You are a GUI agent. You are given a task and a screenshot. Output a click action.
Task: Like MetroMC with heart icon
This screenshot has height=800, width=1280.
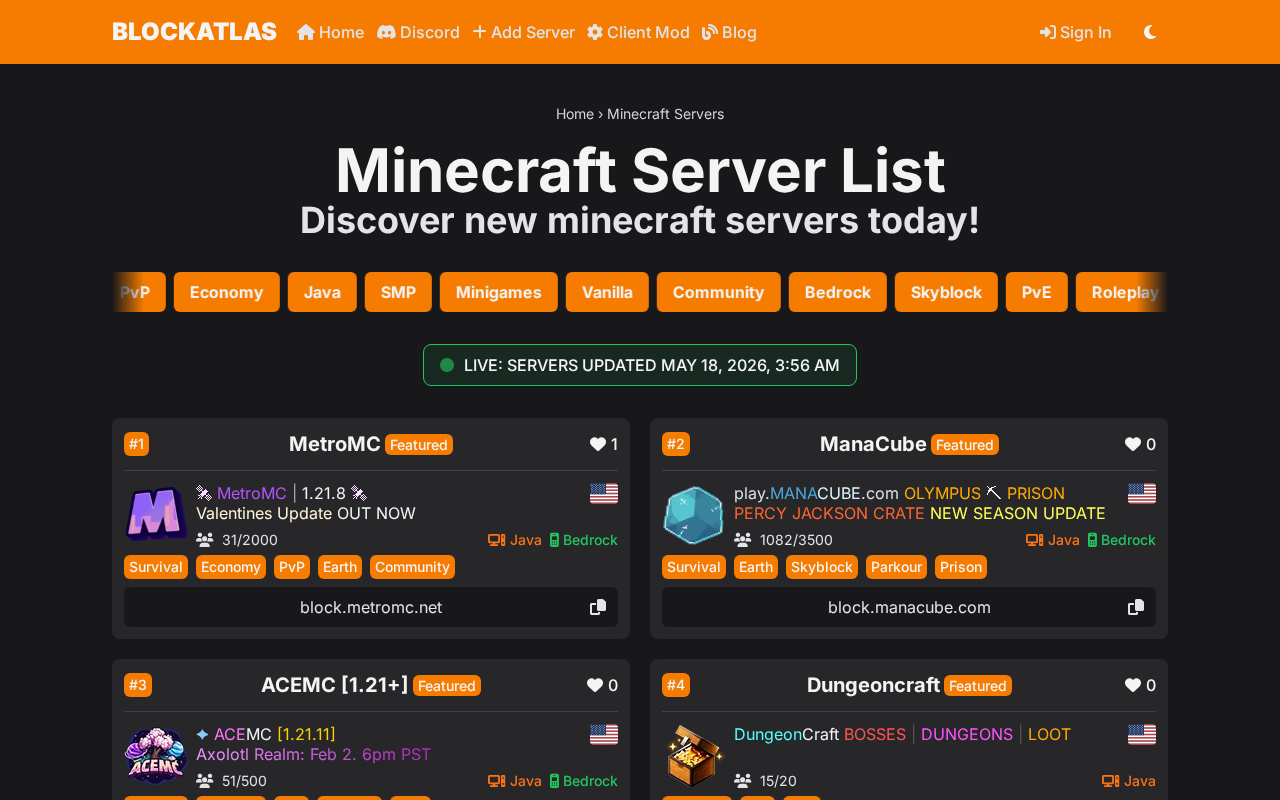pos(598,444)
